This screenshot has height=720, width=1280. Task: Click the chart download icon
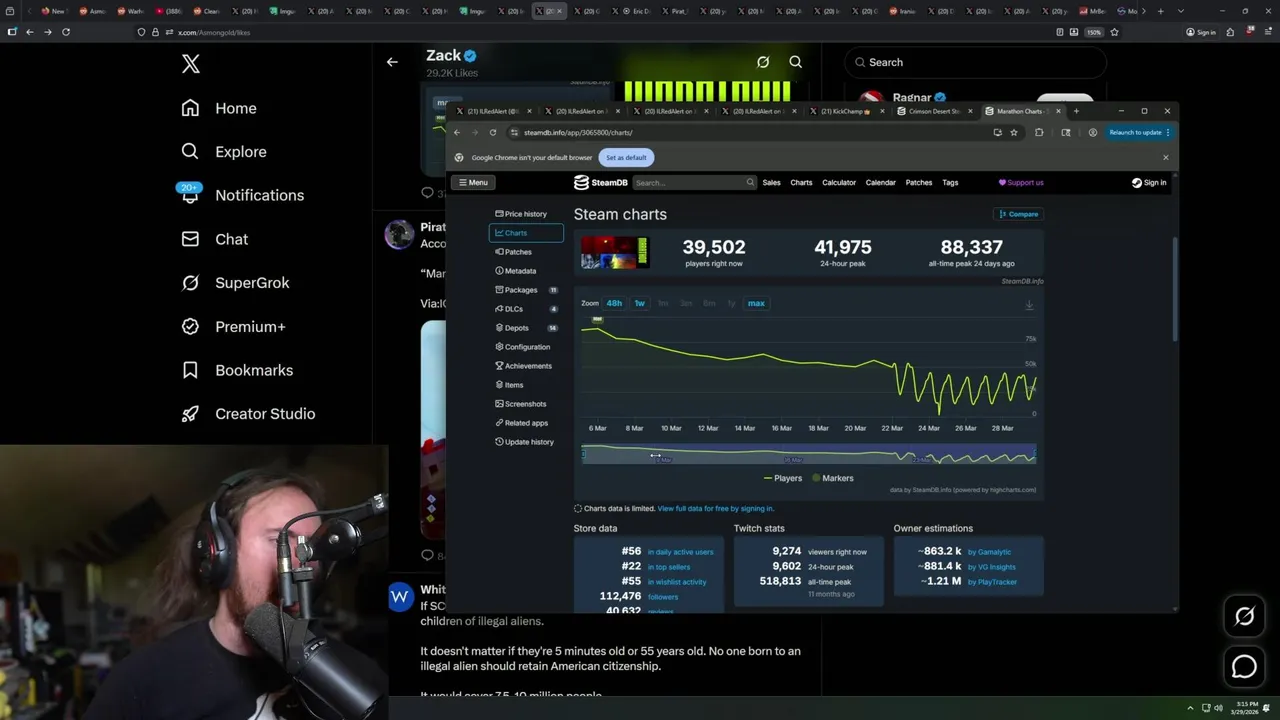click(x=1029, y=306)
